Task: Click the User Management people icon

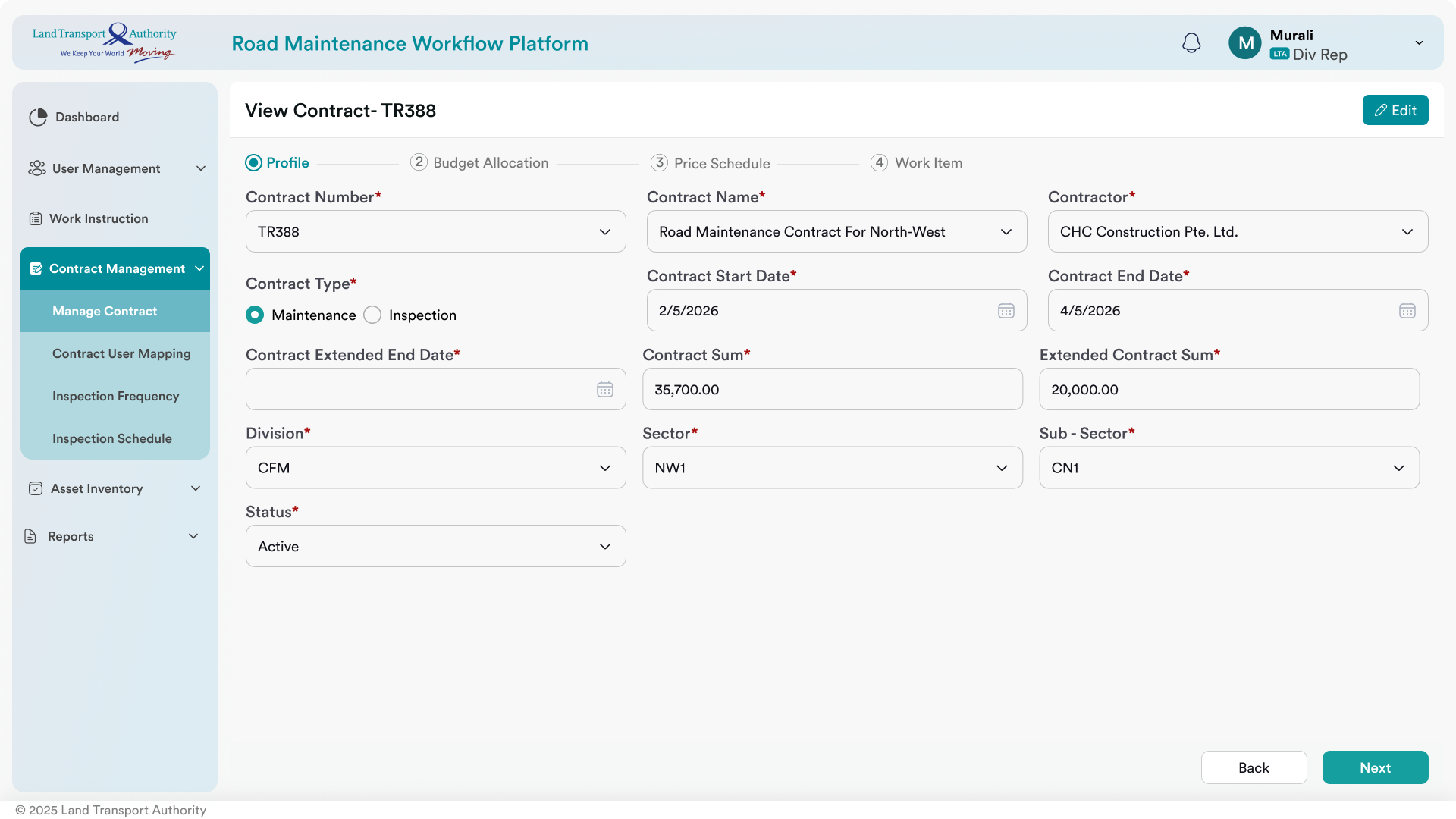Action: (x=36, y=168)
